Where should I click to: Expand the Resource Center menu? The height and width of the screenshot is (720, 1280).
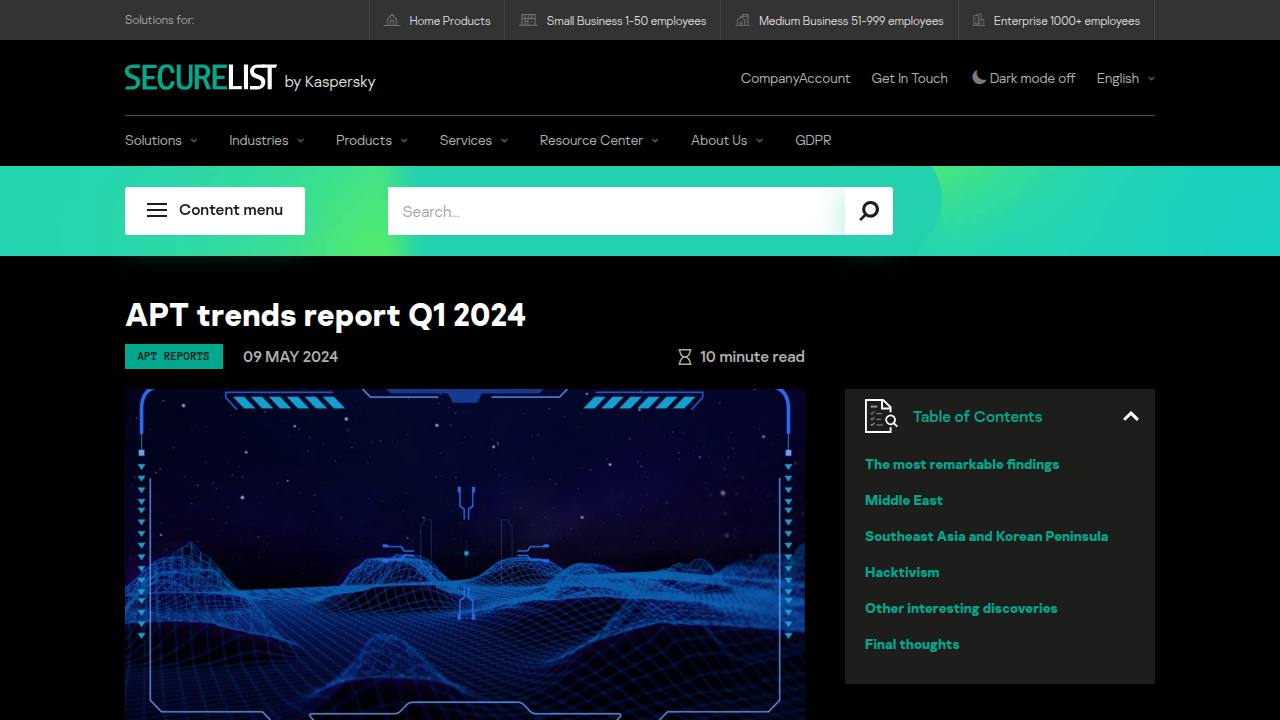click(x=599, y=140)
